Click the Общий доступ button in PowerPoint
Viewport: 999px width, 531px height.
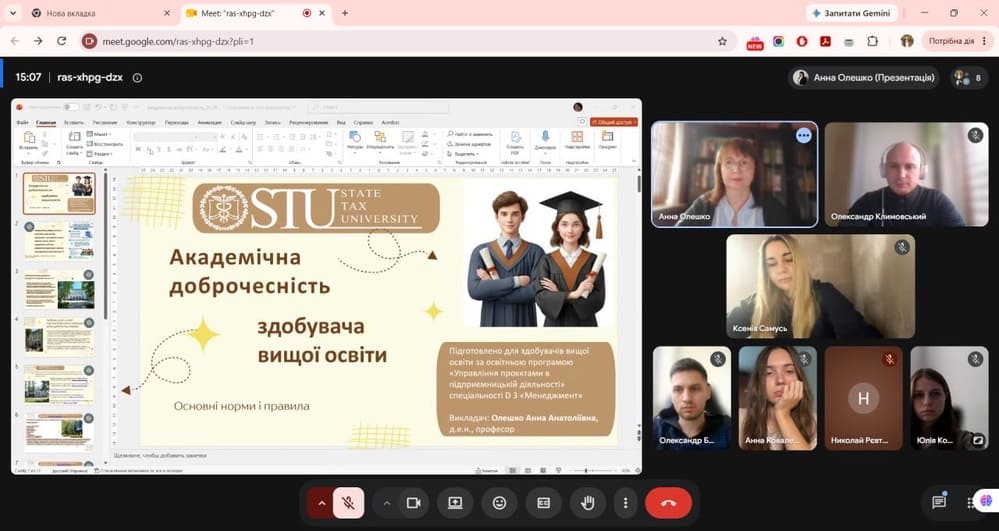tap(614, 122)
